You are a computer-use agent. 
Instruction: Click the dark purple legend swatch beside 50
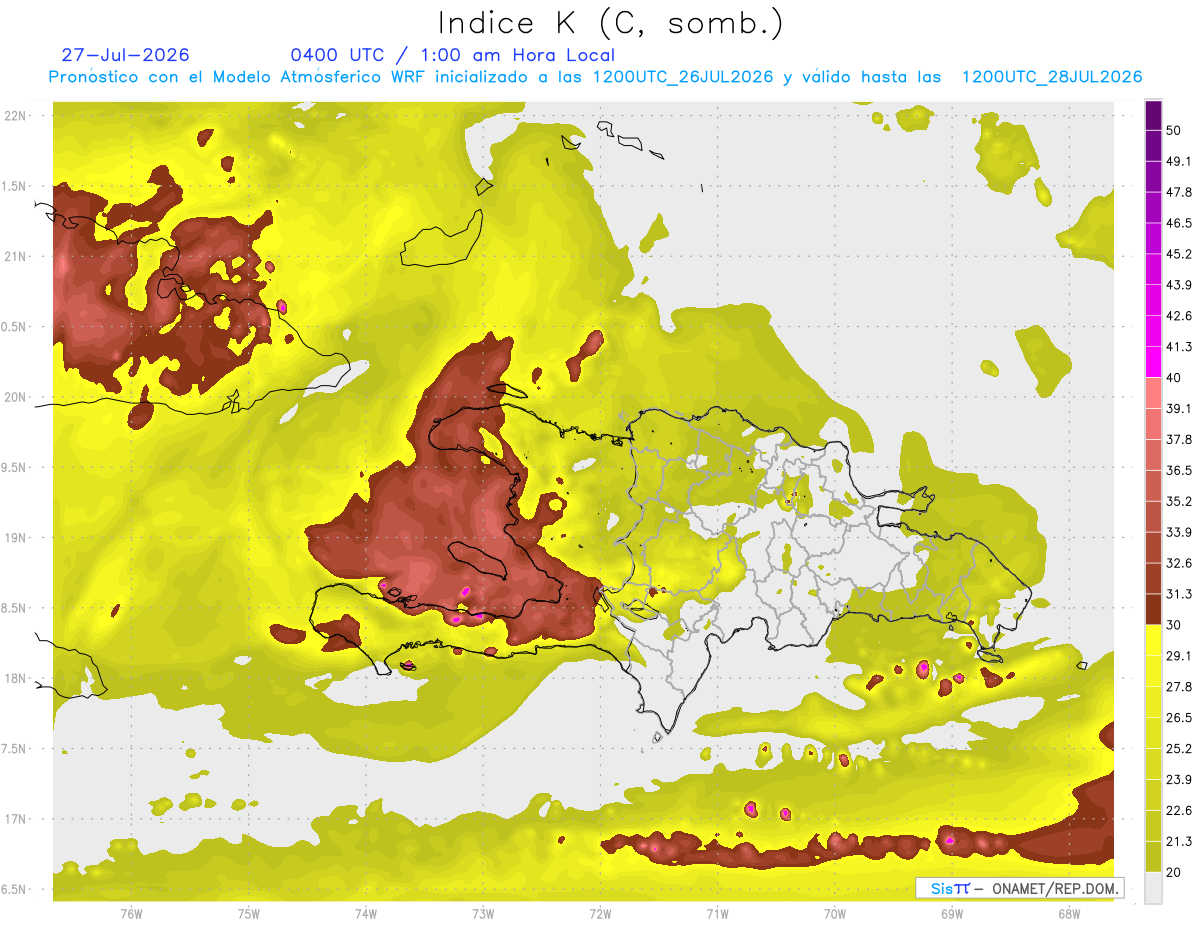[x=1153, y=115]
